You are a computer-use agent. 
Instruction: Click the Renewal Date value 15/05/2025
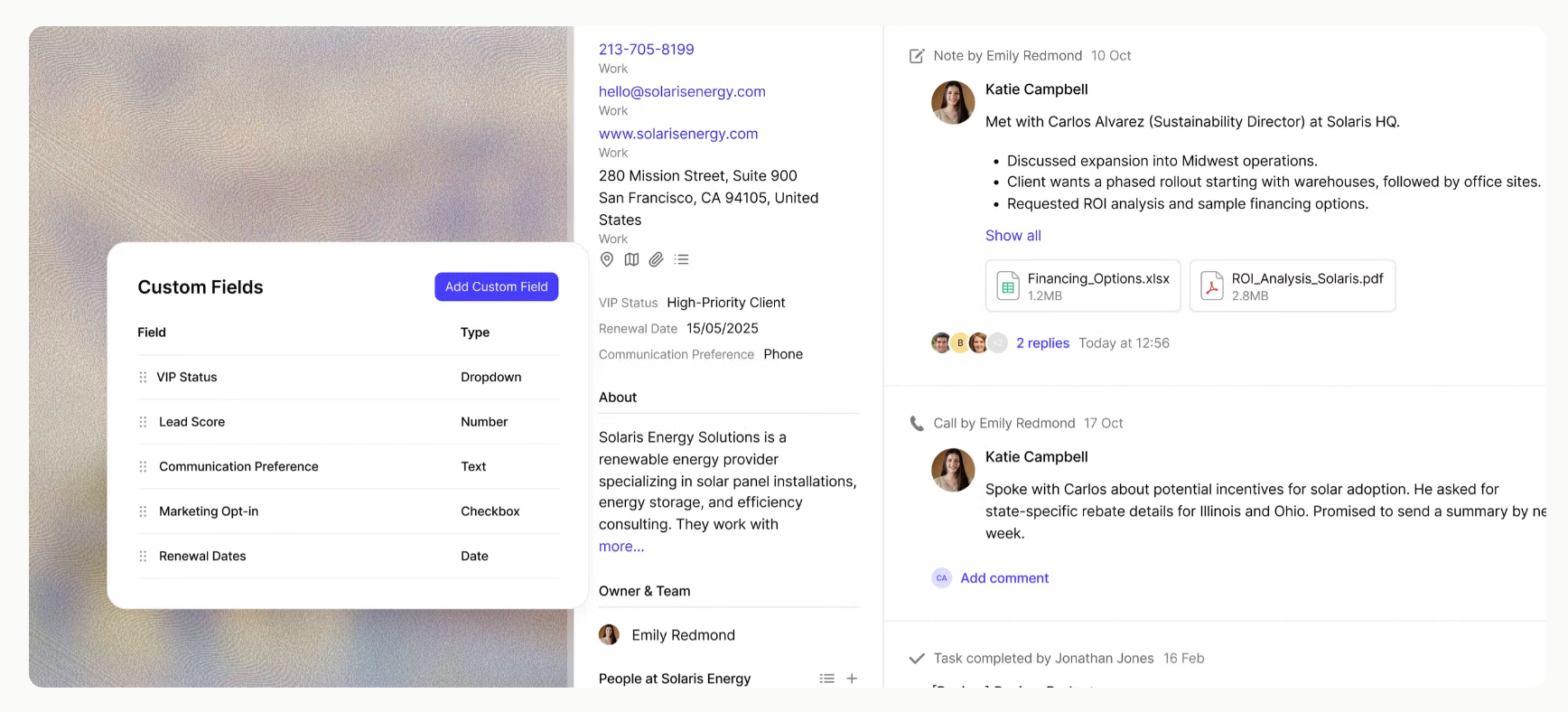point(722,329)
